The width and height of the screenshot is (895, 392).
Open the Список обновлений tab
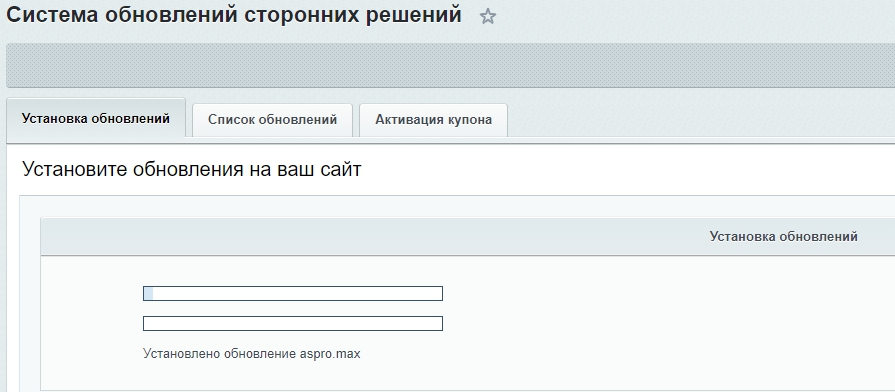272,120
